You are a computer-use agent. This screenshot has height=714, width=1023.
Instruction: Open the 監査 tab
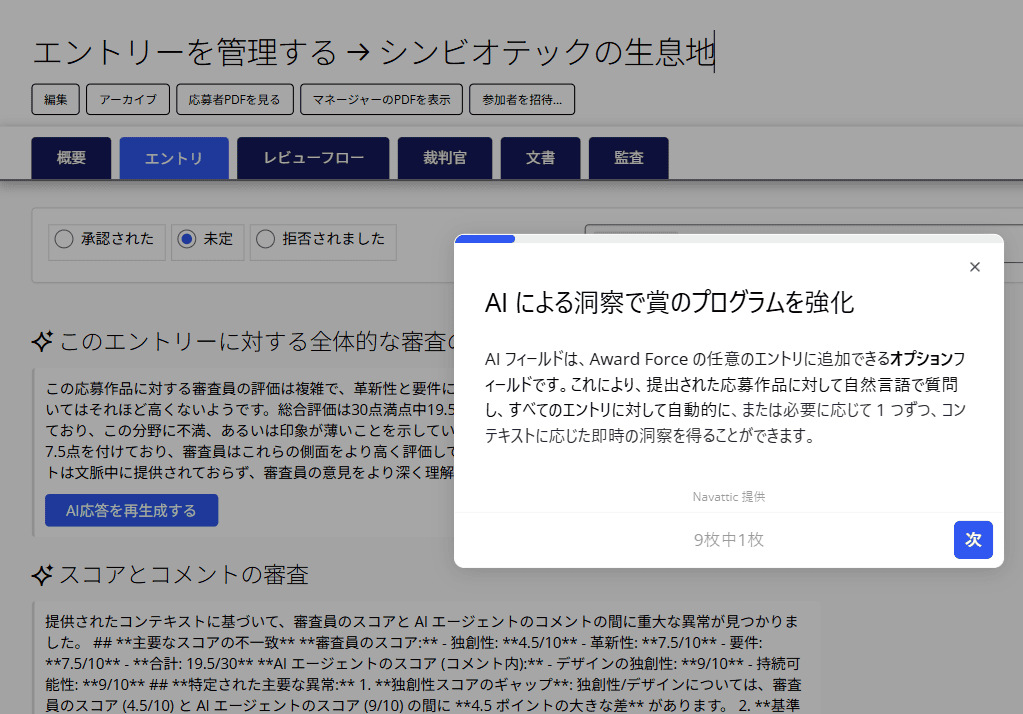(628, 158)
